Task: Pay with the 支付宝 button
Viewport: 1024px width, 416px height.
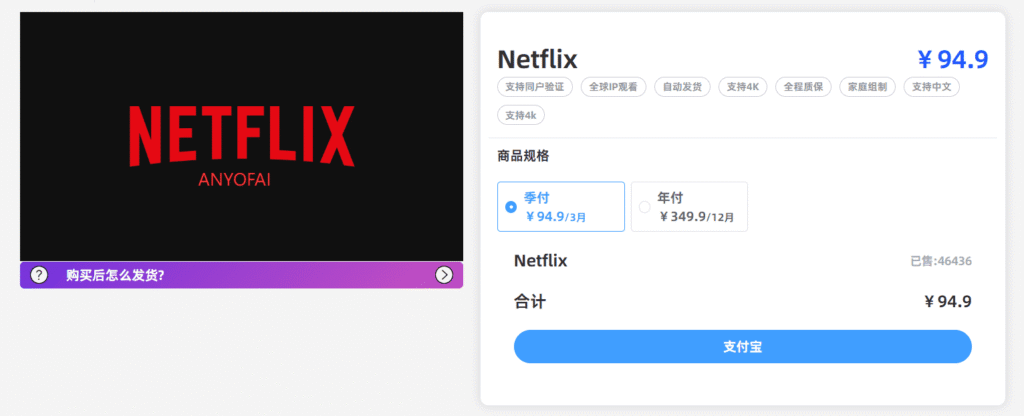Action: [743, 347]
